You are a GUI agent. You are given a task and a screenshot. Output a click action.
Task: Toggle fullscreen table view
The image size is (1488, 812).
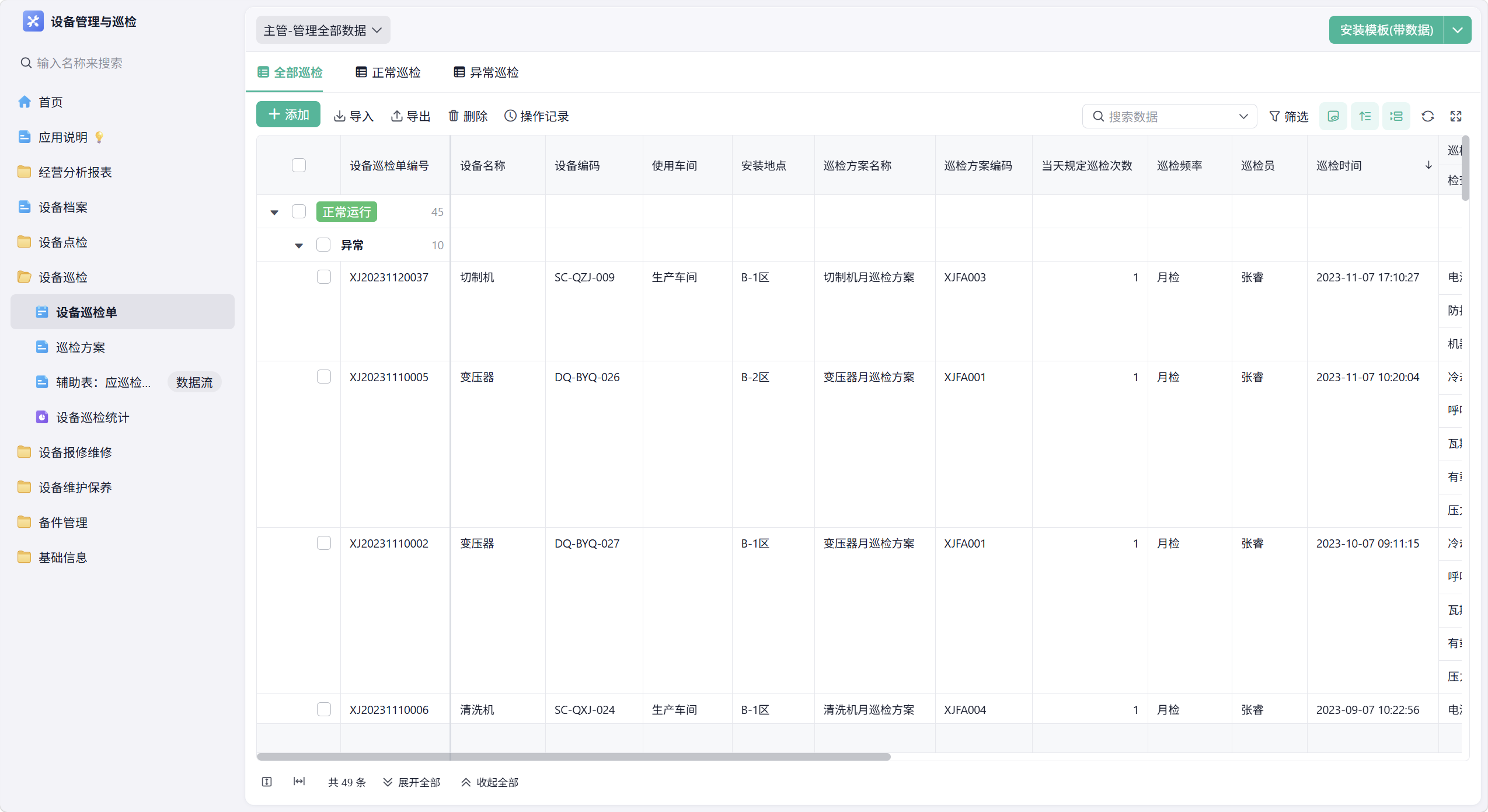click(x=1456, y=116)
